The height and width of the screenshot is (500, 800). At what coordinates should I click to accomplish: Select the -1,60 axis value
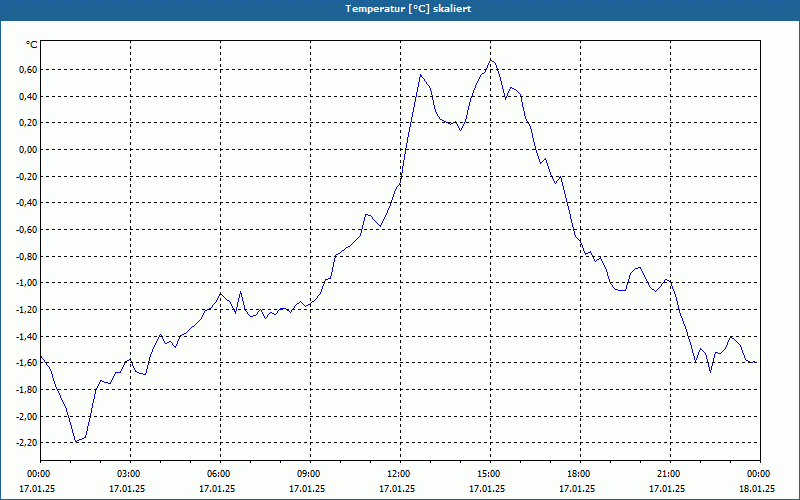coord(27,363)
